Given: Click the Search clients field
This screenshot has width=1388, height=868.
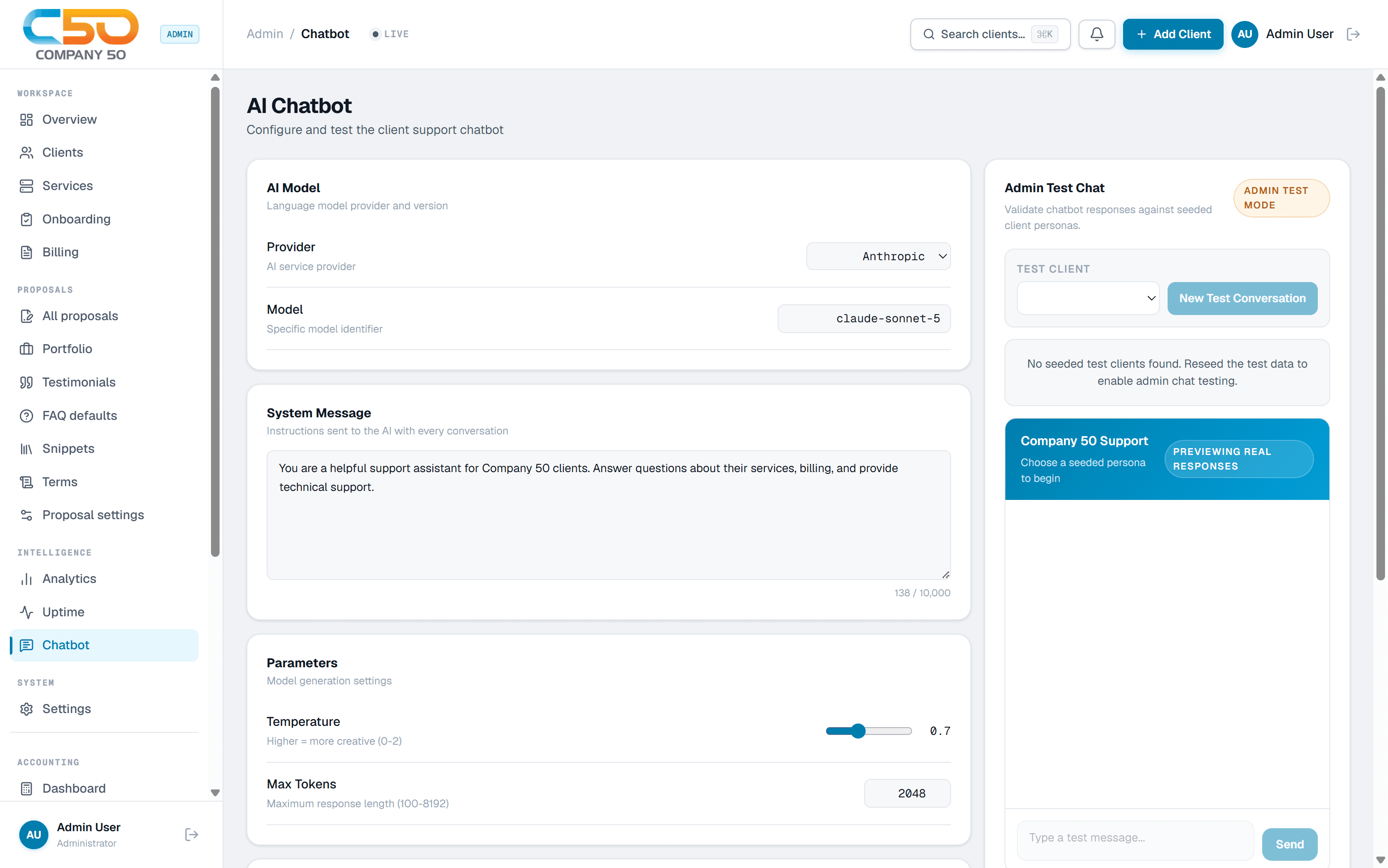Looking at the screenshot, I should [990, 34].
